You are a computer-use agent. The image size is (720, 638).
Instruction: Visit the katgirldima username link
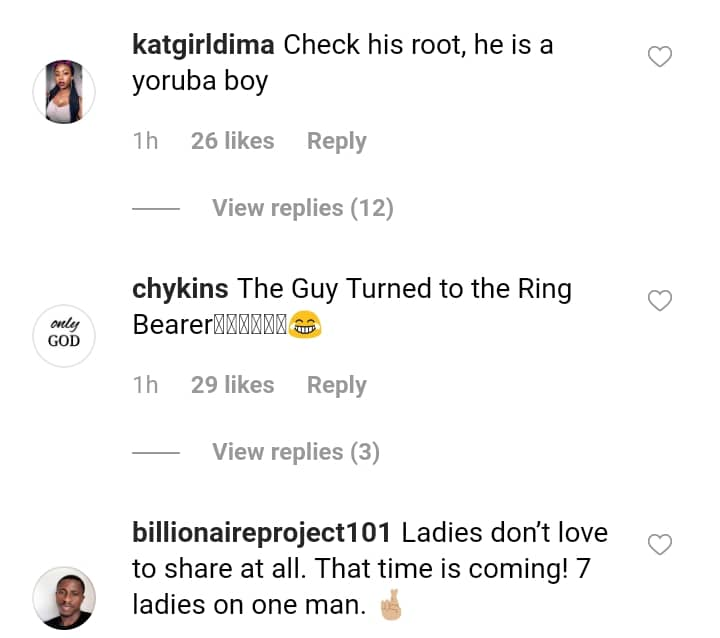[x=204, y=45]
